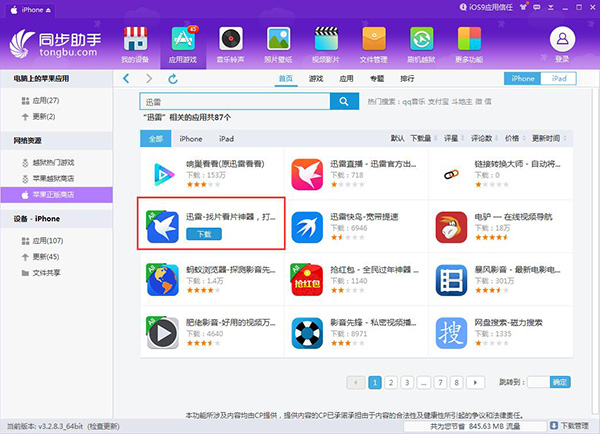The width and height of the screenshot is (600, 434).
Task: Open 链接转换大师 chain link app icon
Action: point(451,175)
